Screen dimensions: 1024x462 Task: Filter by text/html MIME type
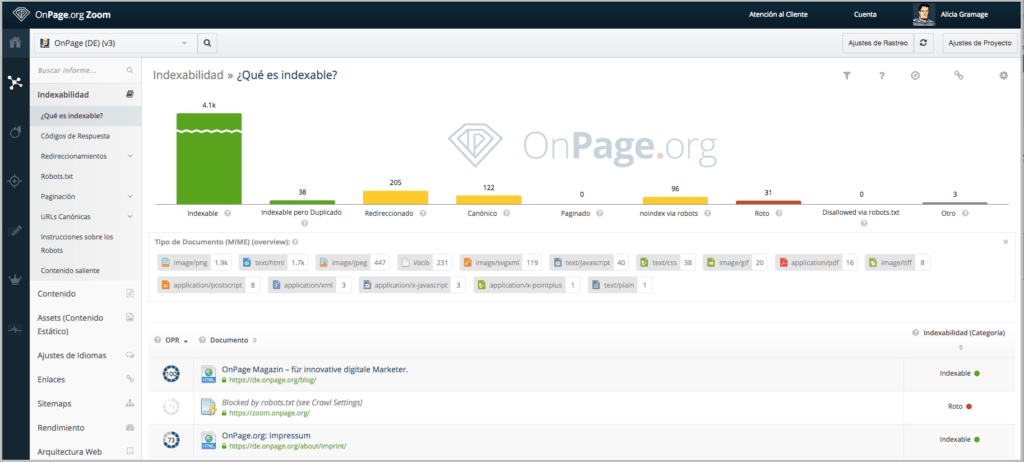pyautogui.click(x=274, y=263)
